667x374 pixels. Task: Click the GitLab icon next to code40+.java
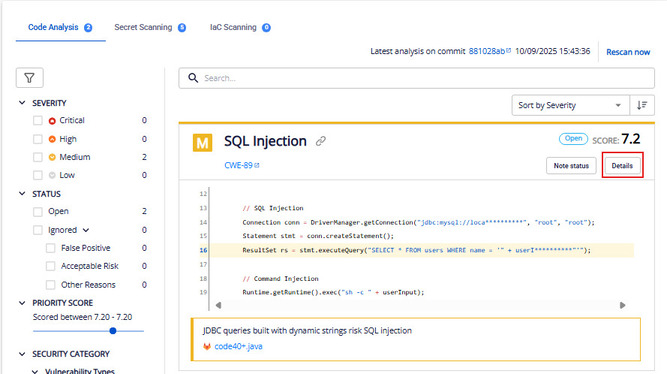point(207,346)
